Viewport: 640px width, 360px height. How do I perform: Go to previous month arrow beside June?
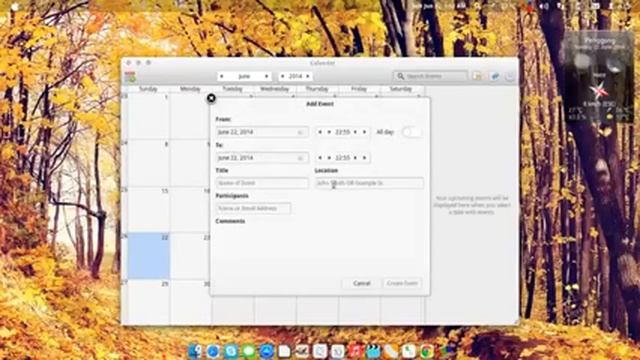pos(222,76)
